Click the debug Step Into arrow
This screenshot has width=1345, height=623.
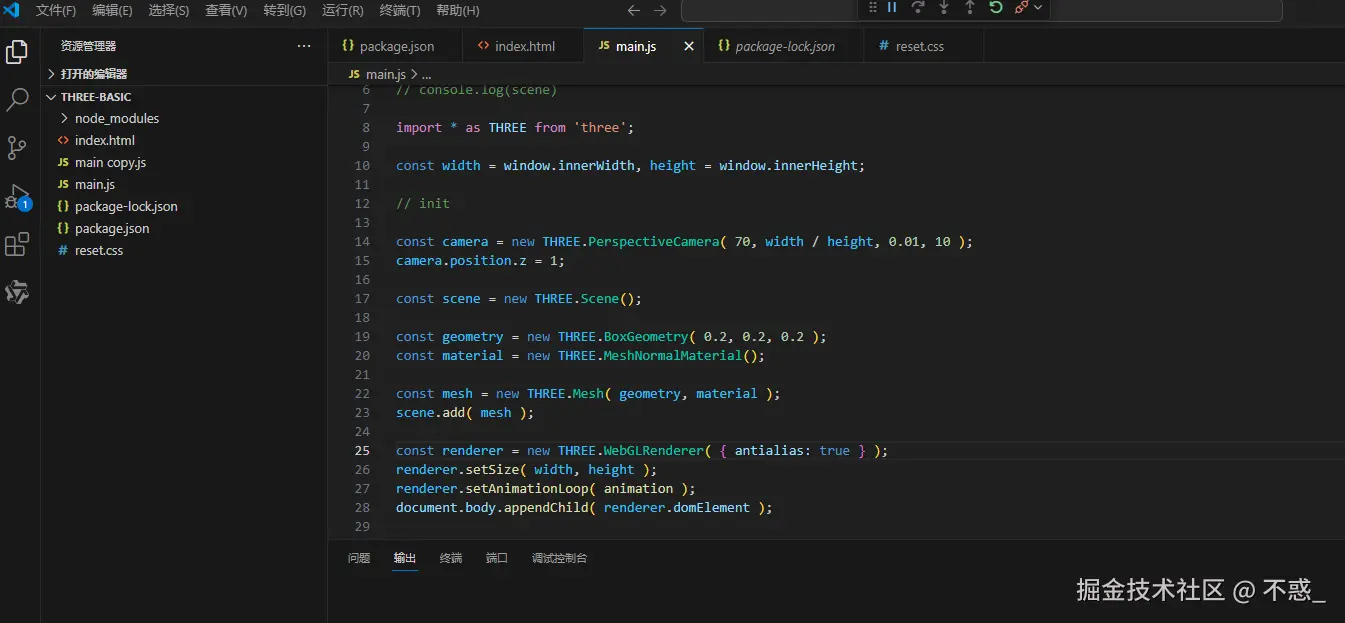point(944,8)
